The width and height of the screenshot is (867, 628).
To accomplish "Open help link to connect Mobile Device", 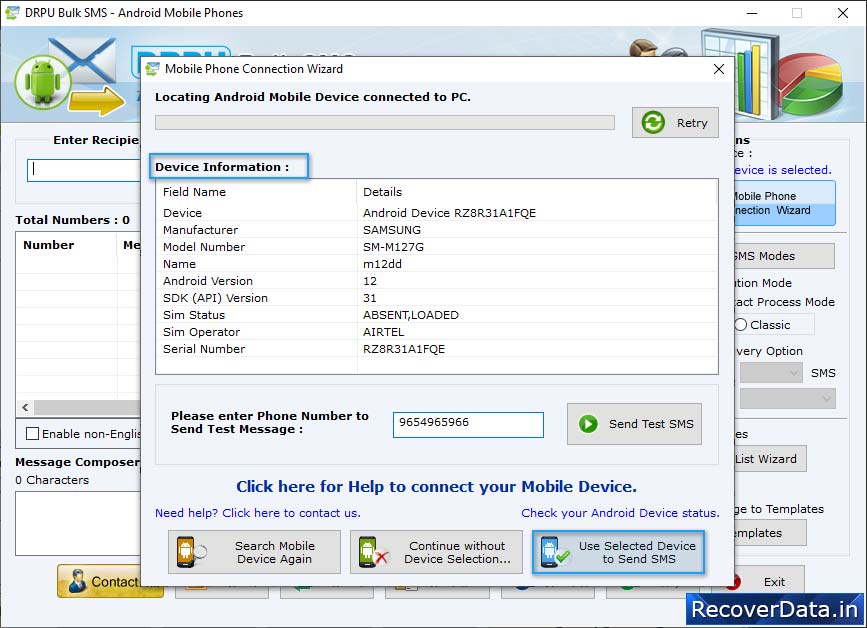I will 436,486.
